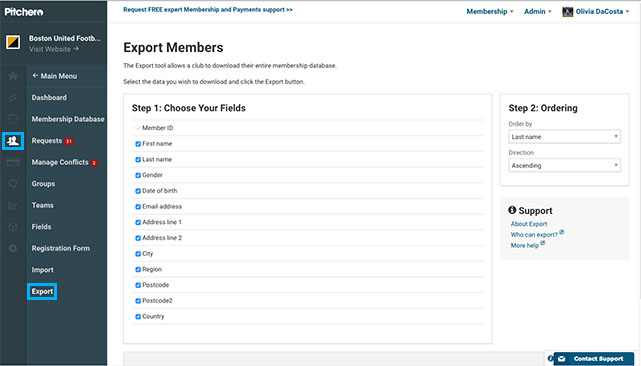Open the Import menu item
This screenshot has height=366, width=641.
tap(43, 270)
